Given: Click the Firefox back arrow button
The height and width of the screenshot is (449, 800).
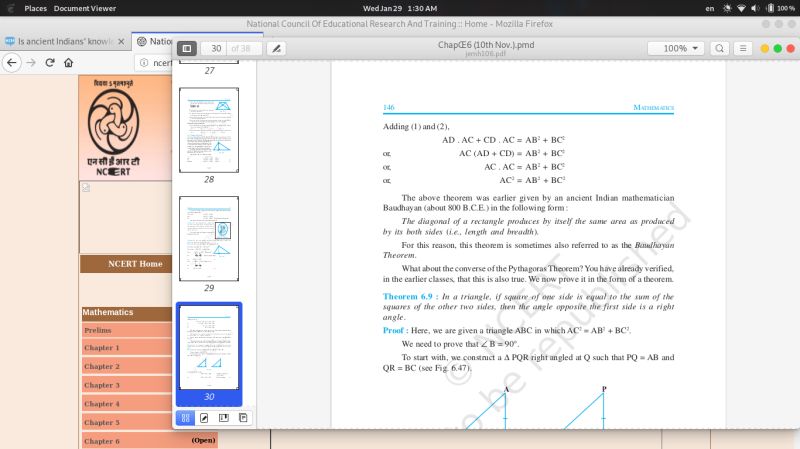Looking at the screenshot, I should (12, 62).
